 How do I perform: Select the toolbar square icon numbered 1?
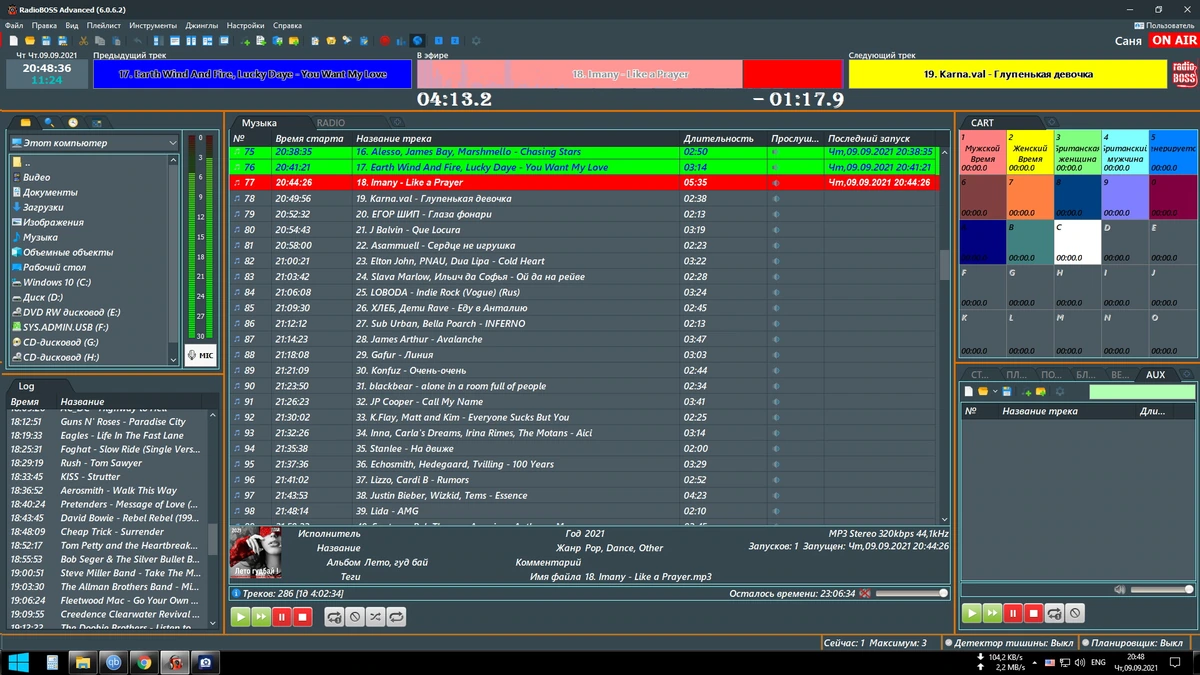(438, 41)
